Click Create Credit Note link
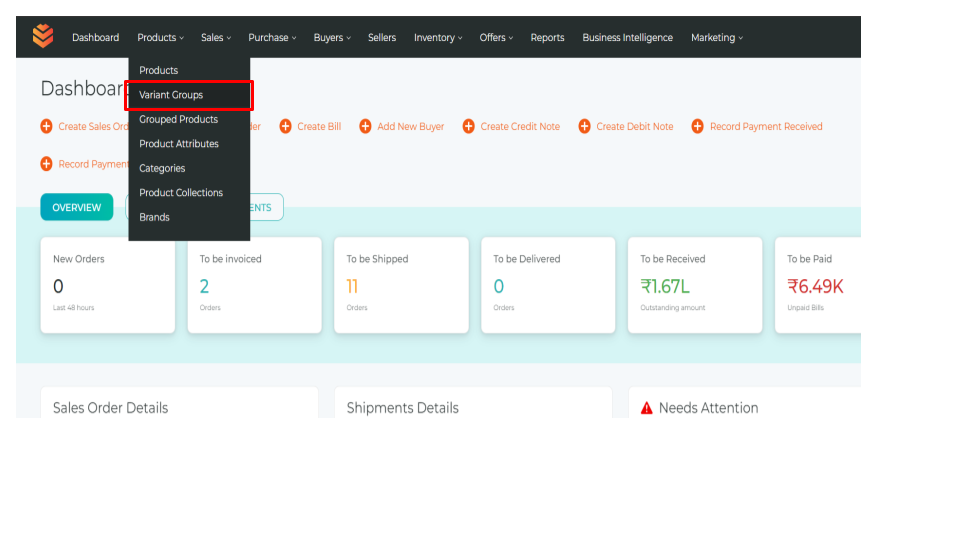 (x=520, y=126)
